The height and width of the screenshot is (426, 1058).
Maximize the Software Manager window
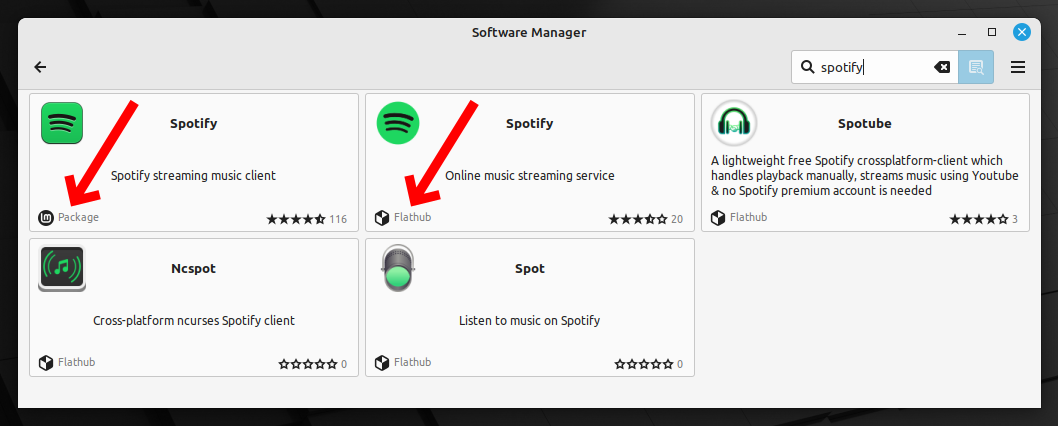tap(992, 32)
